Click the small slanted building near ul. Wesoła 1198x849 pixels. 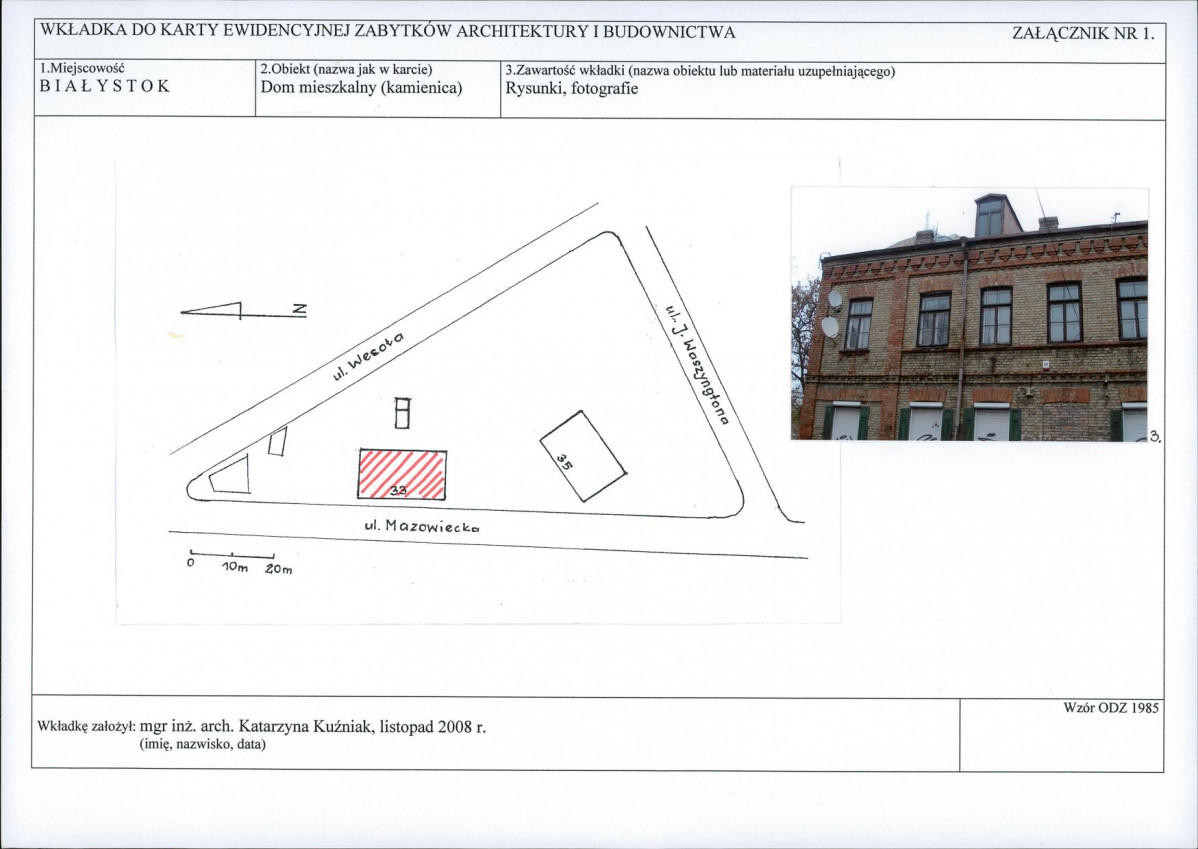[x=277, y=441]
